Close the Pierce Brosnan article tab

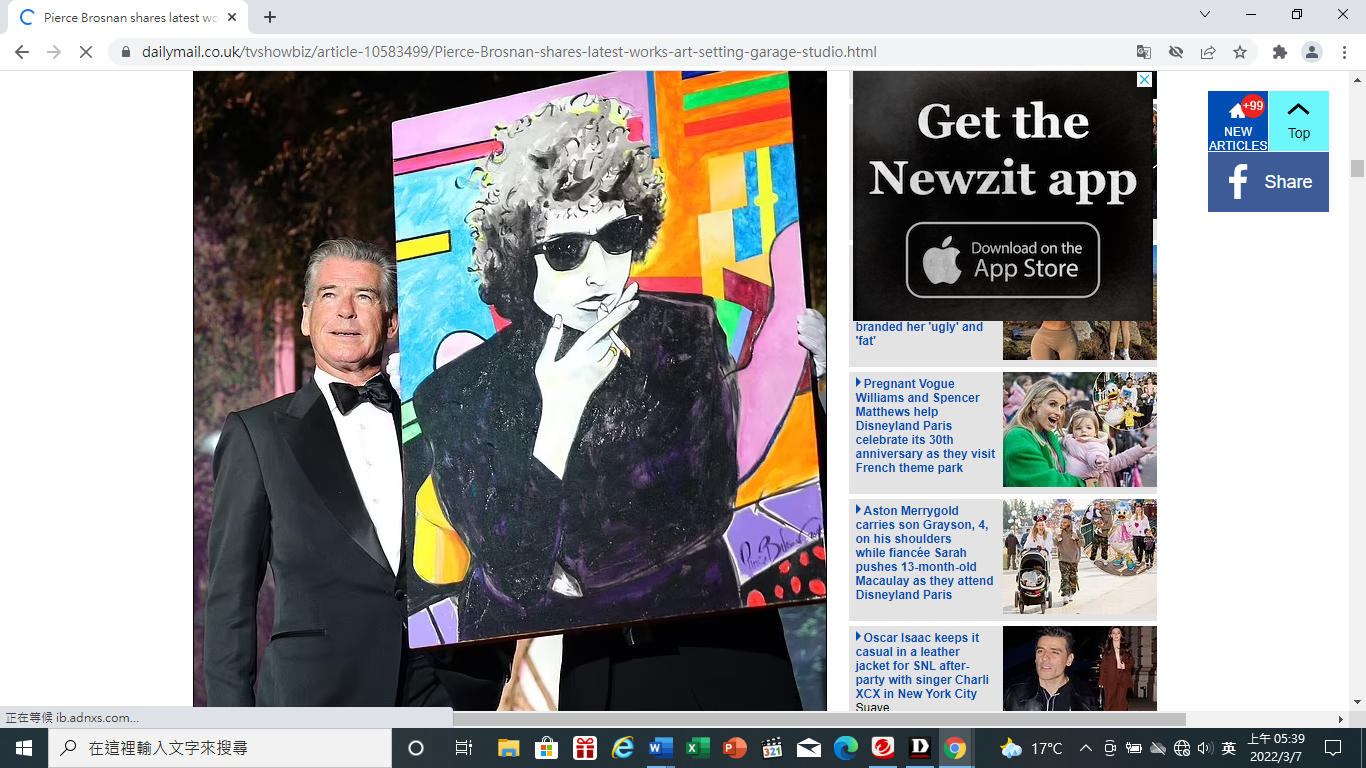click(x=231, y=17)
